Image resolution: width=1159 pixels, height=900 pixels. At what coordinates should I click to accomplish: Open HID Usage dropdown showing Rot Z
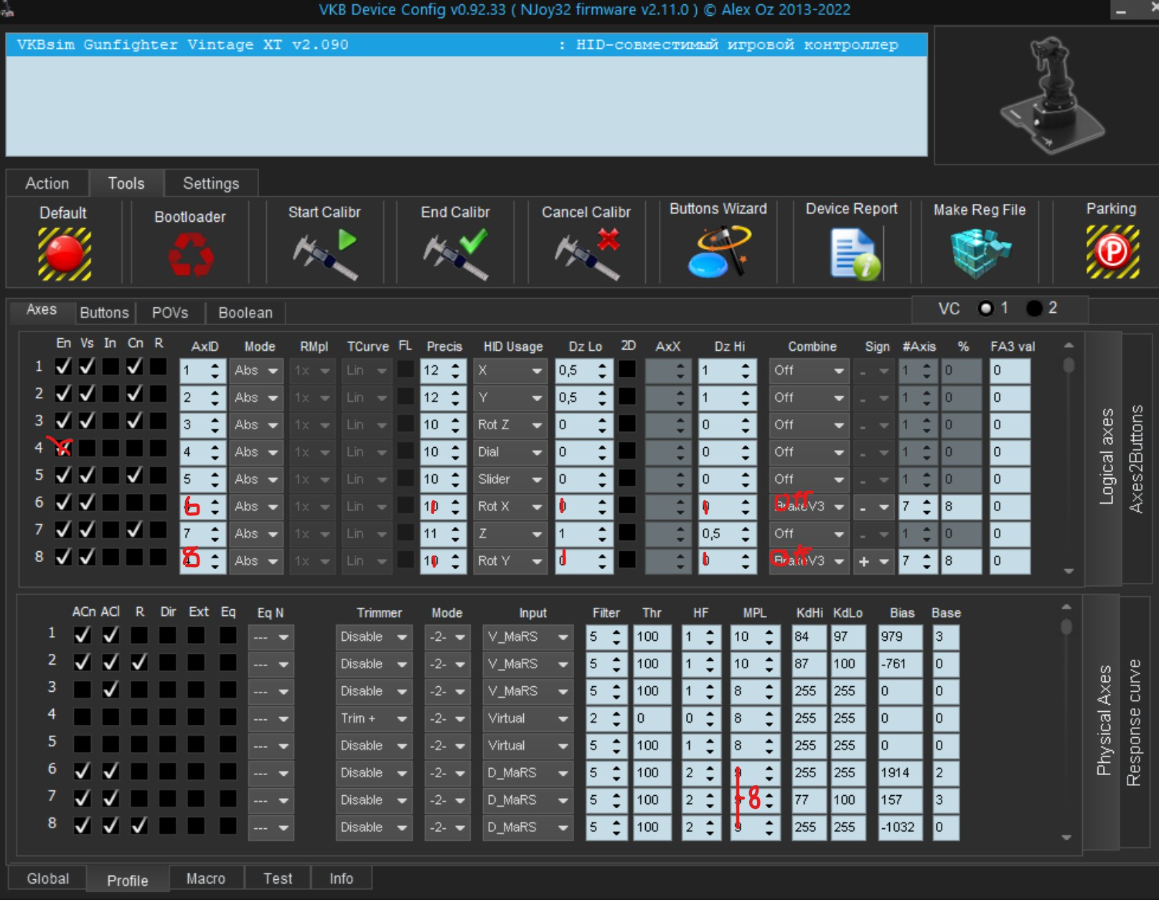point(509,425)
